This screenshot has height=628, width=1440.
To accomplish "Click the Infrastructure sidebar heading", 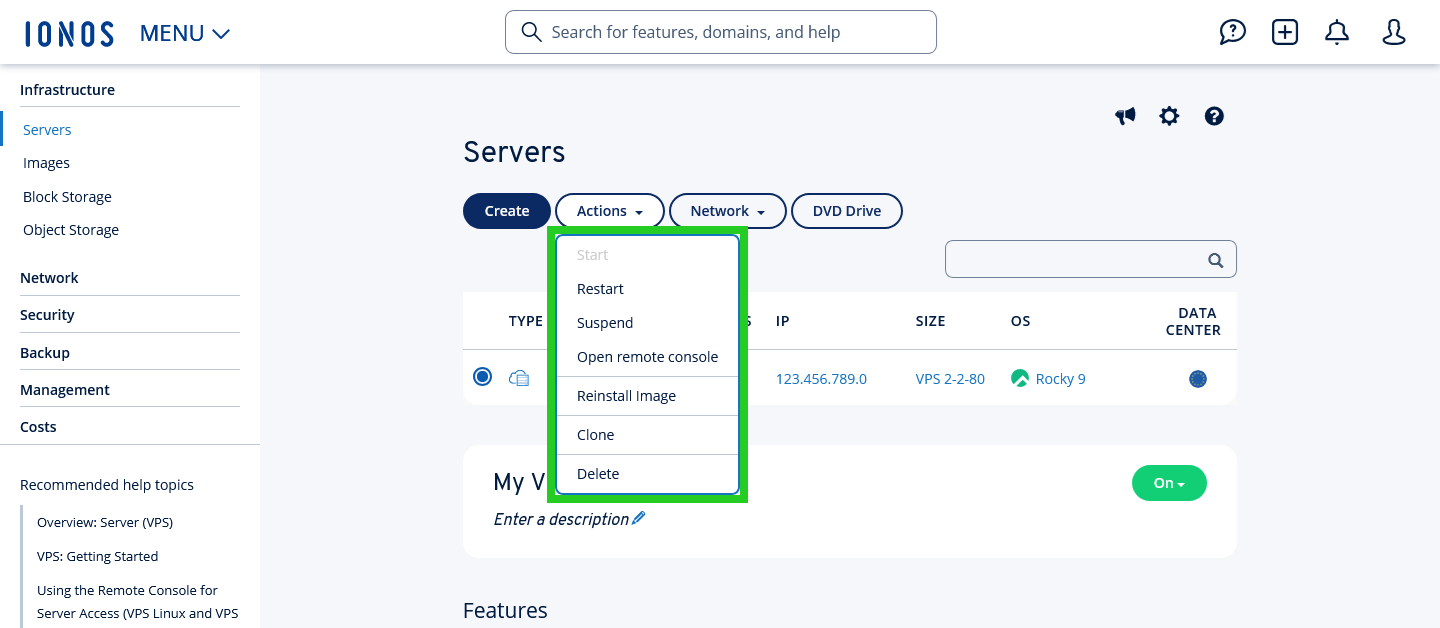I will coord(67,90).
